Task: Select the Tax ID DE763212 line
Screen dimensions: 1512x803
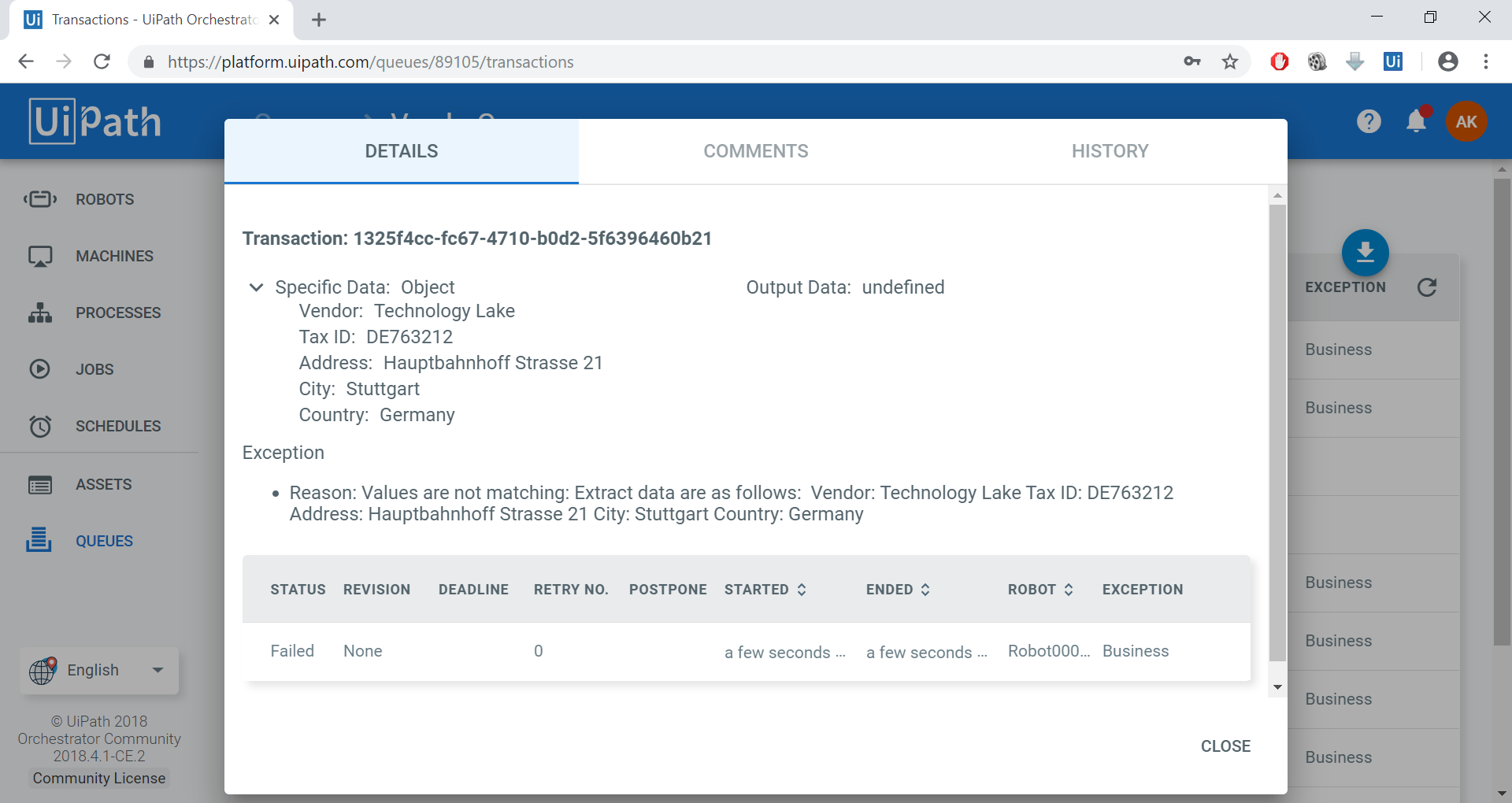Action: [376, 337]
